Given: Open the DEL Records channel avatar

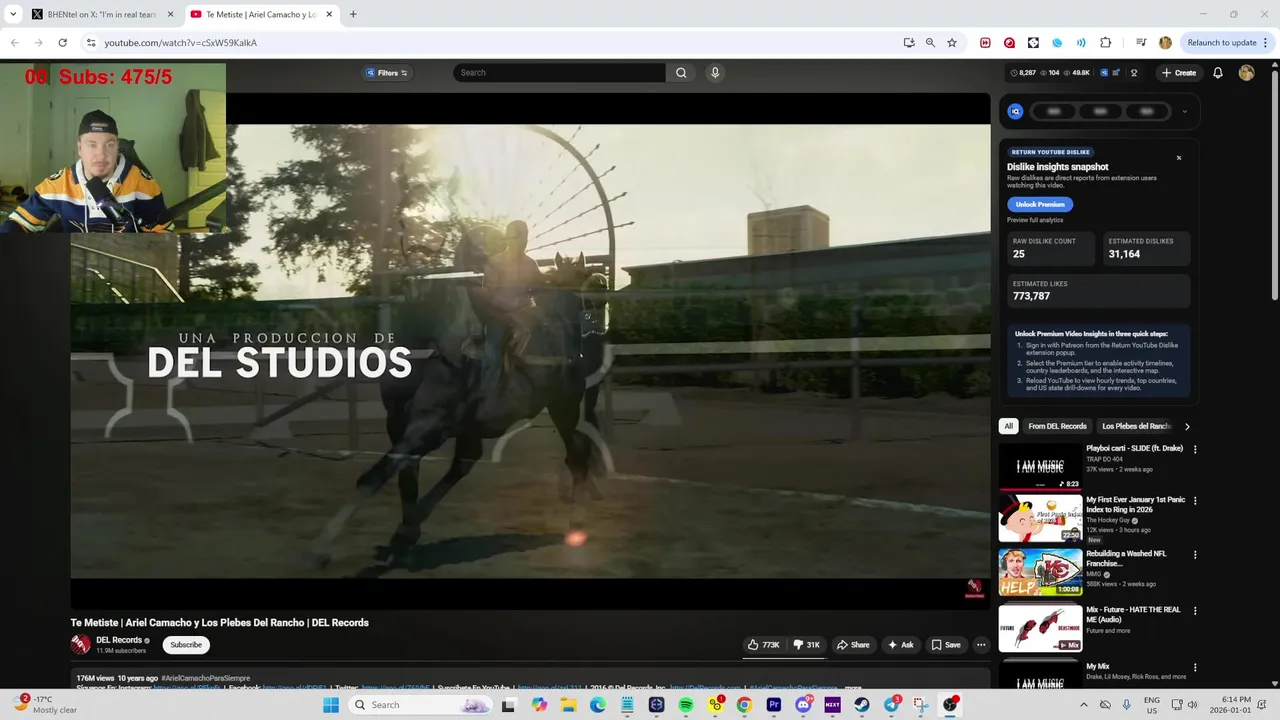Looking at the screenshot, I should (80, 645).
